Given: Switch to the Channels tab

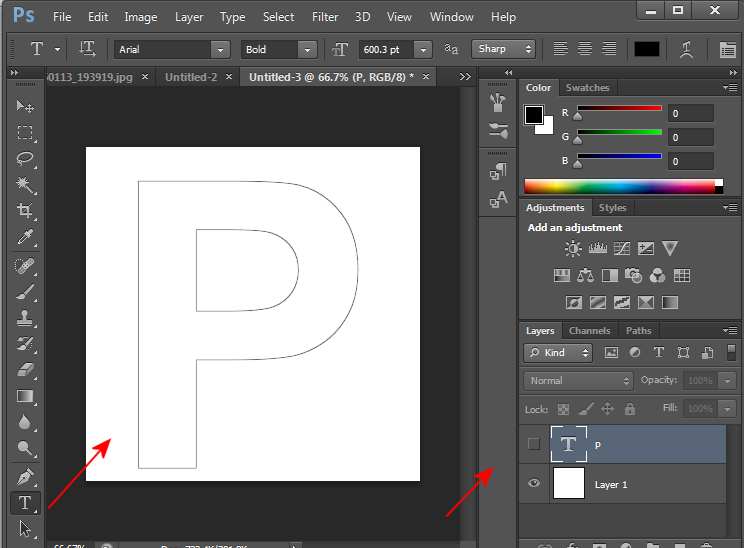Looking at the screenshot, I should [589, 331].
